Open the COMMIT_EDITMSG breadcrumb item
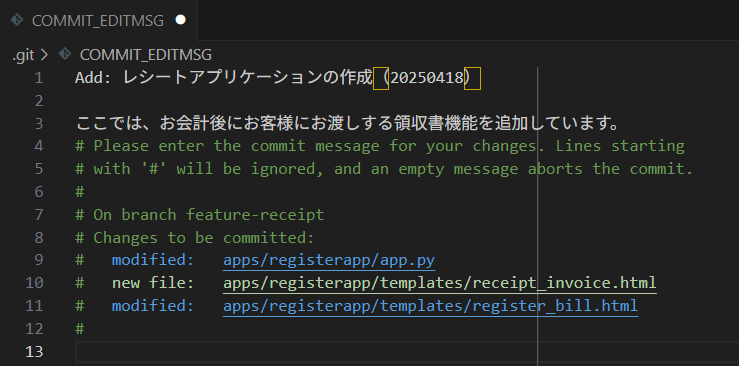 coord(146,55)
